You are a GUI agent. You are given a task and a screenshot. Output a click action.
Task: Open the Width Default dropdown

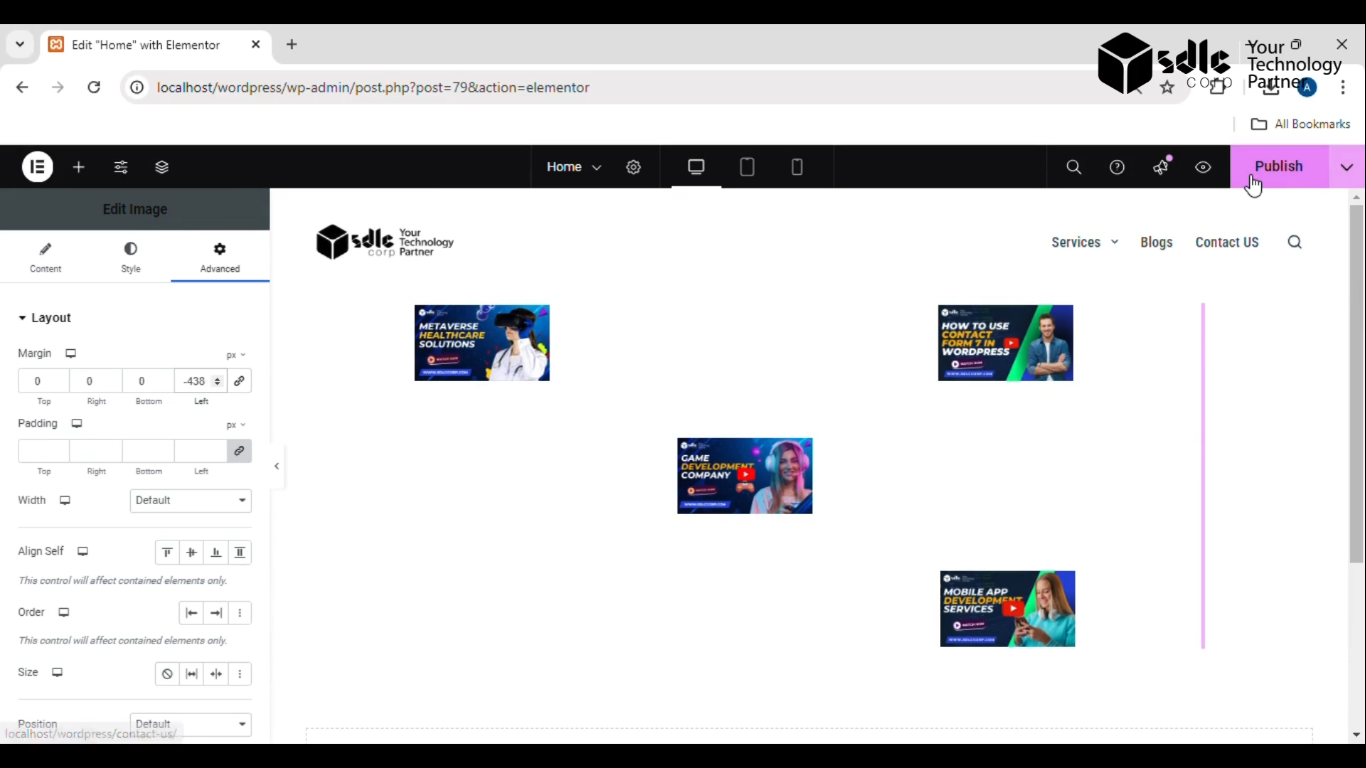pyautogui.click(x=190, y=500)
